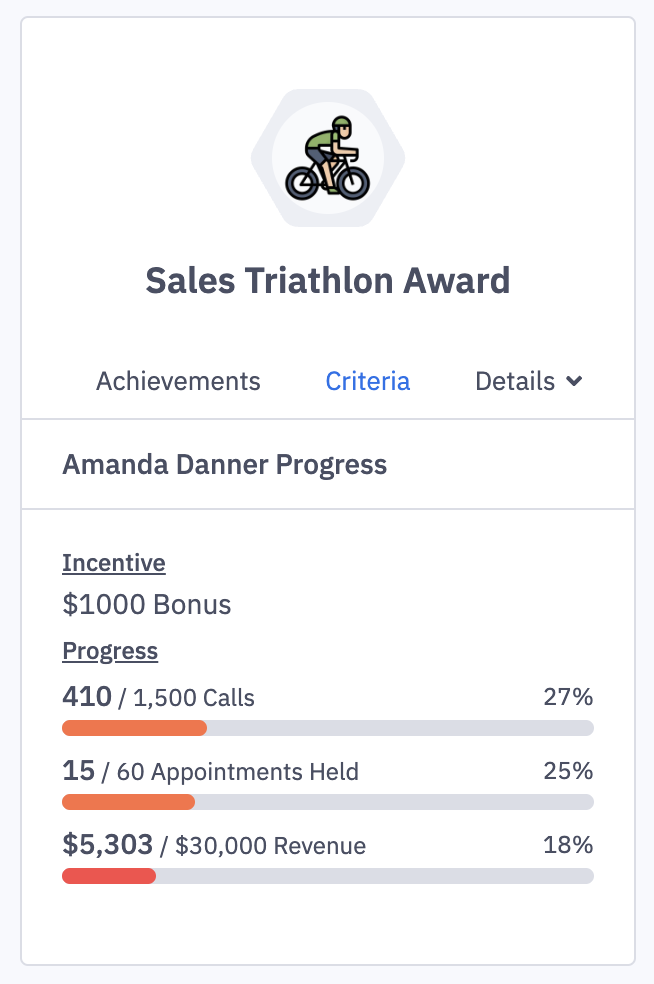654x984 pixels.
Task: Click the underlined Progress label
Action: [110, 652]
